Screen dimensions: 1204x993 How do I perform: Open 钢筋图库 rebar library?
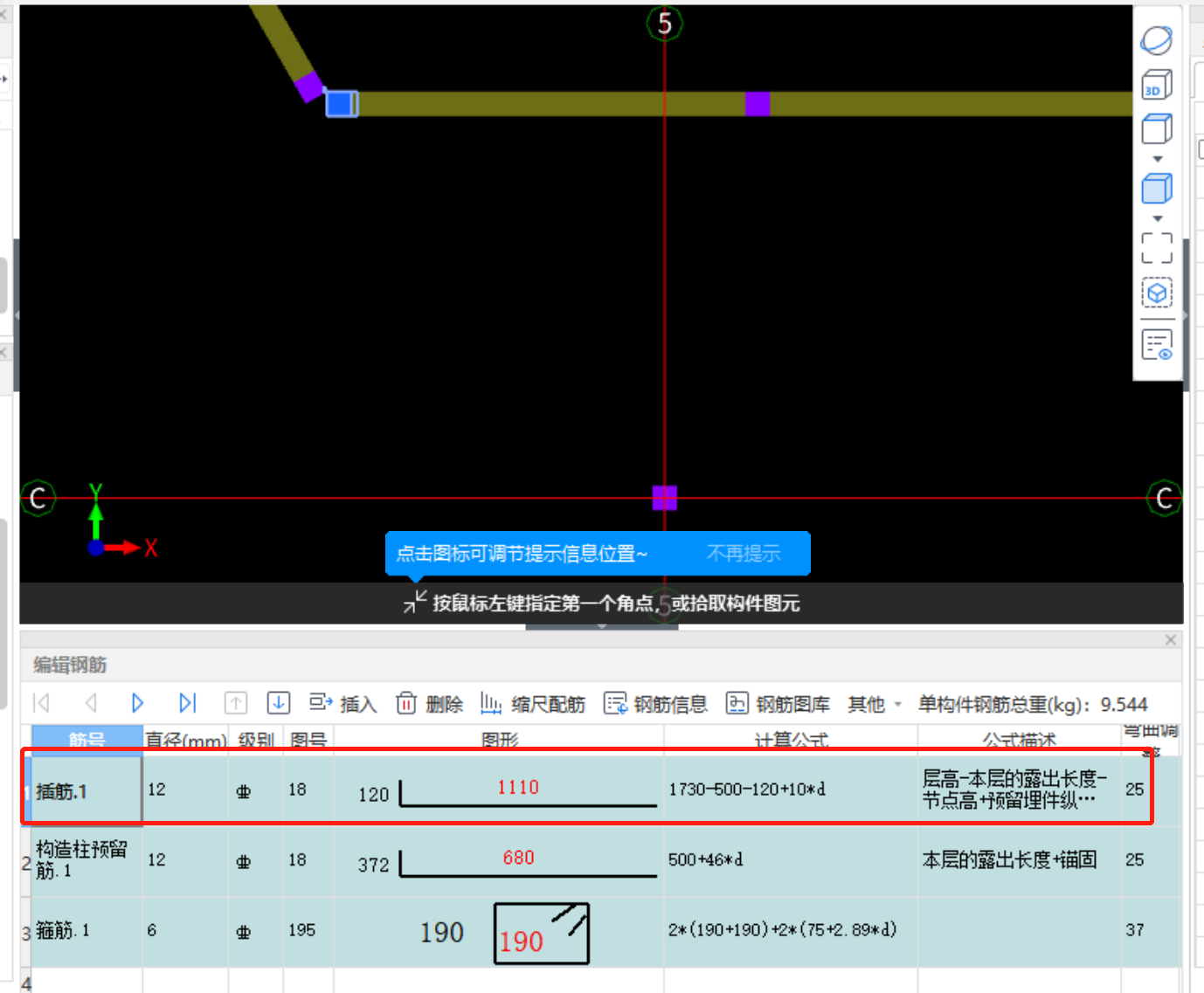click(x=778, y=704)
